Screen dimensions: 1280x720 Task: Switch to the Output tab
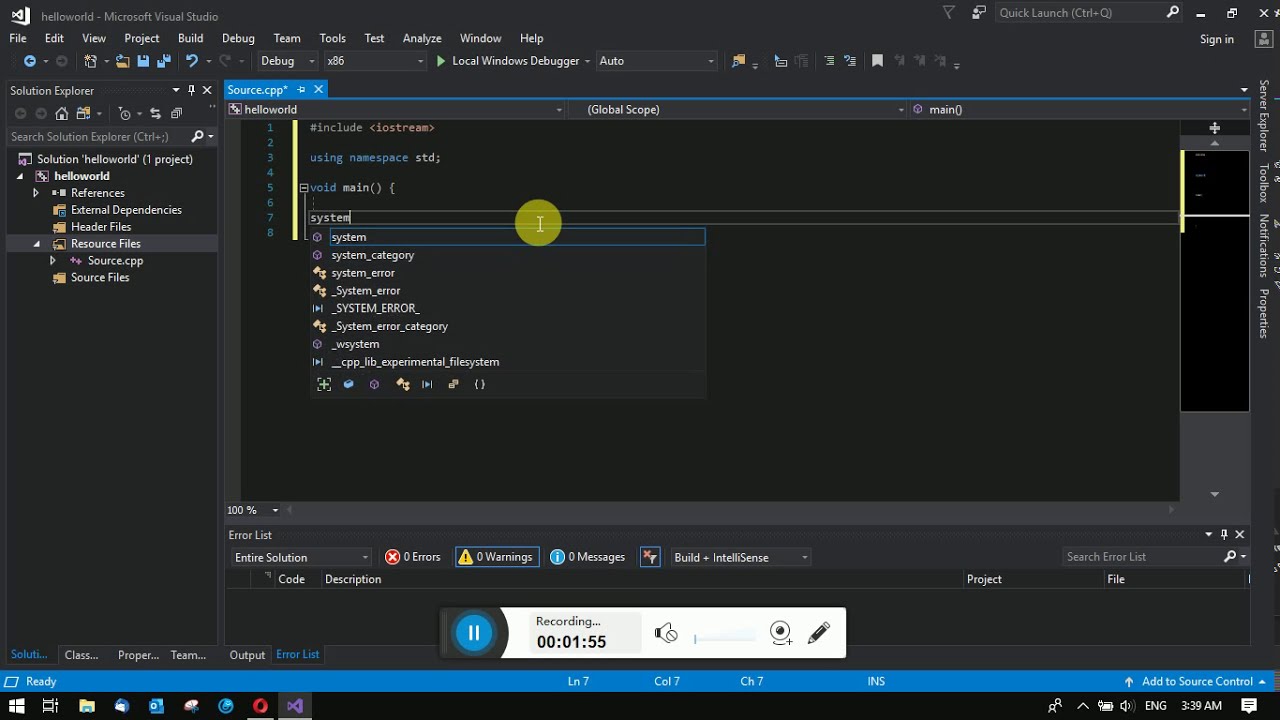click(247, 655)
